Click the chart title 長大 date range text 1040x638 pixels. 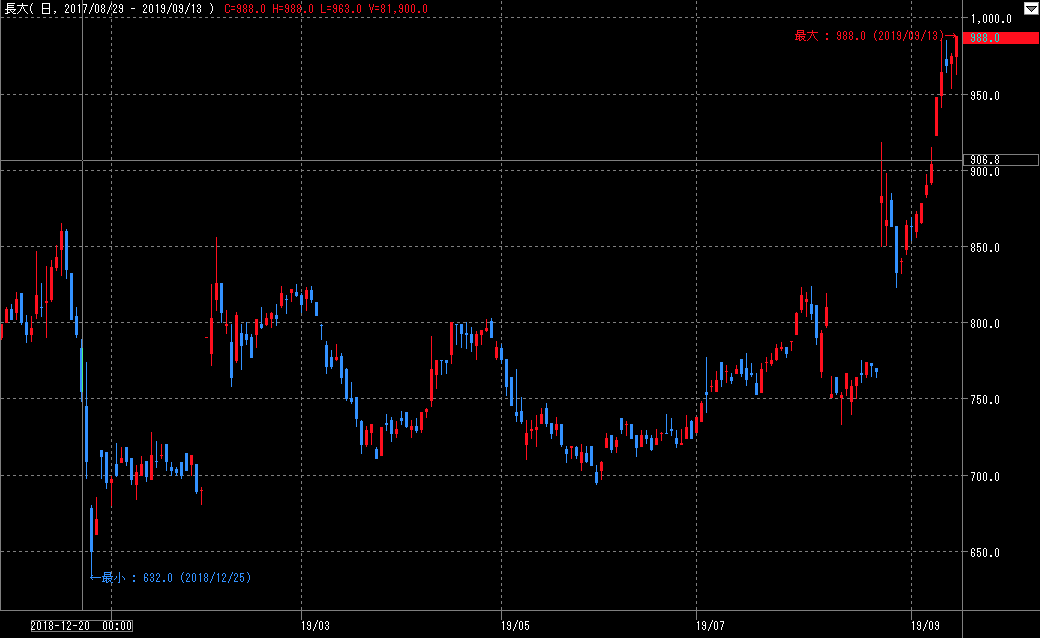click(110, 9)
